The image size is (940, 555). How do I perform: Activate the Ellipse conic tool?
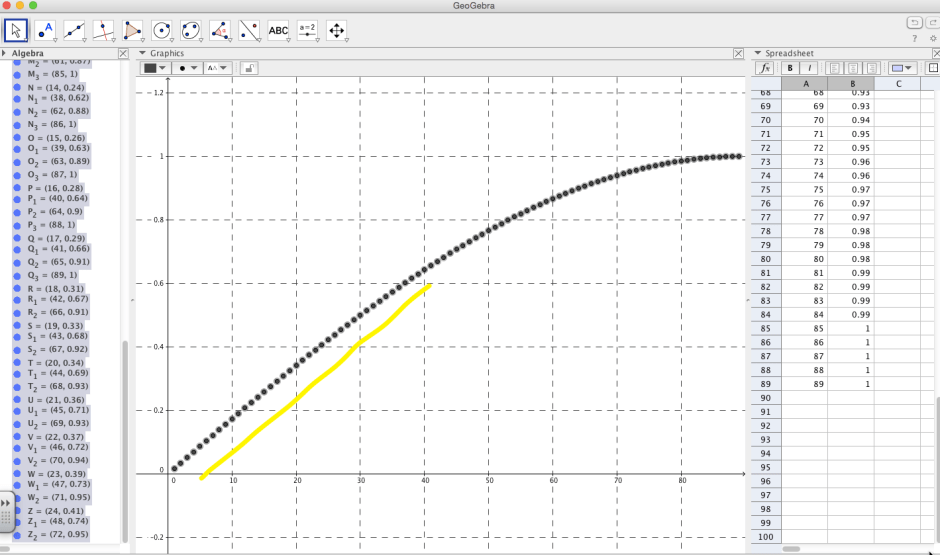pyautogui.click(x=191, y=30)
